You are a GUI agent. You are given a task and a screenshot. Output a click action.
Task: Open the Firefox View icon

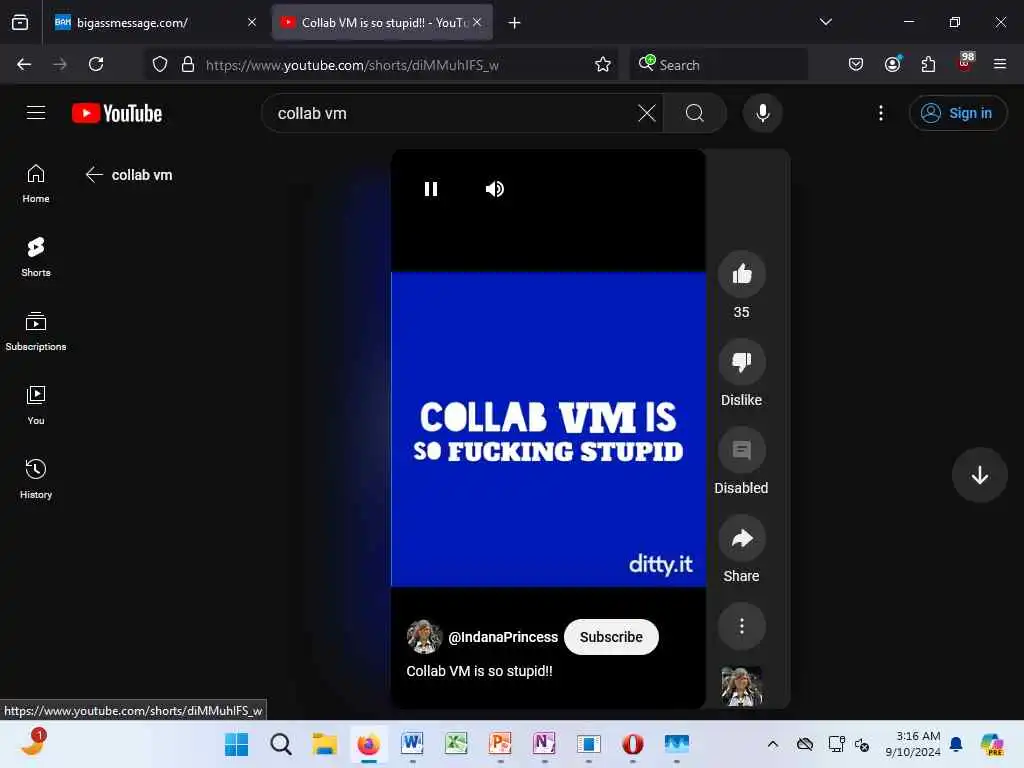[x=20, y=23]
